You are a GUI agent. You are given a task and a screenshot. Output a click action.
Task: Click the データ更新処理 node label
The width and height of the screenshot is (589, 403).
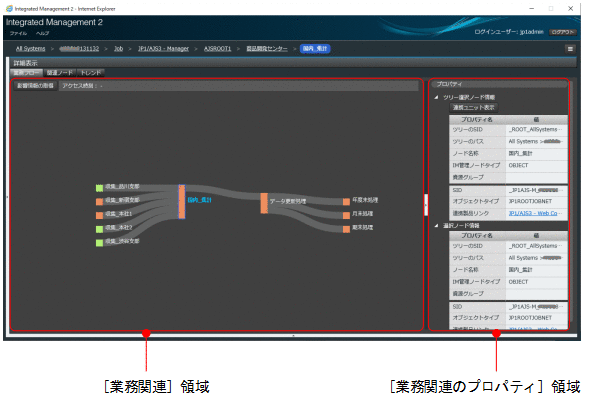pyautogui.click(x=288, y=201)
